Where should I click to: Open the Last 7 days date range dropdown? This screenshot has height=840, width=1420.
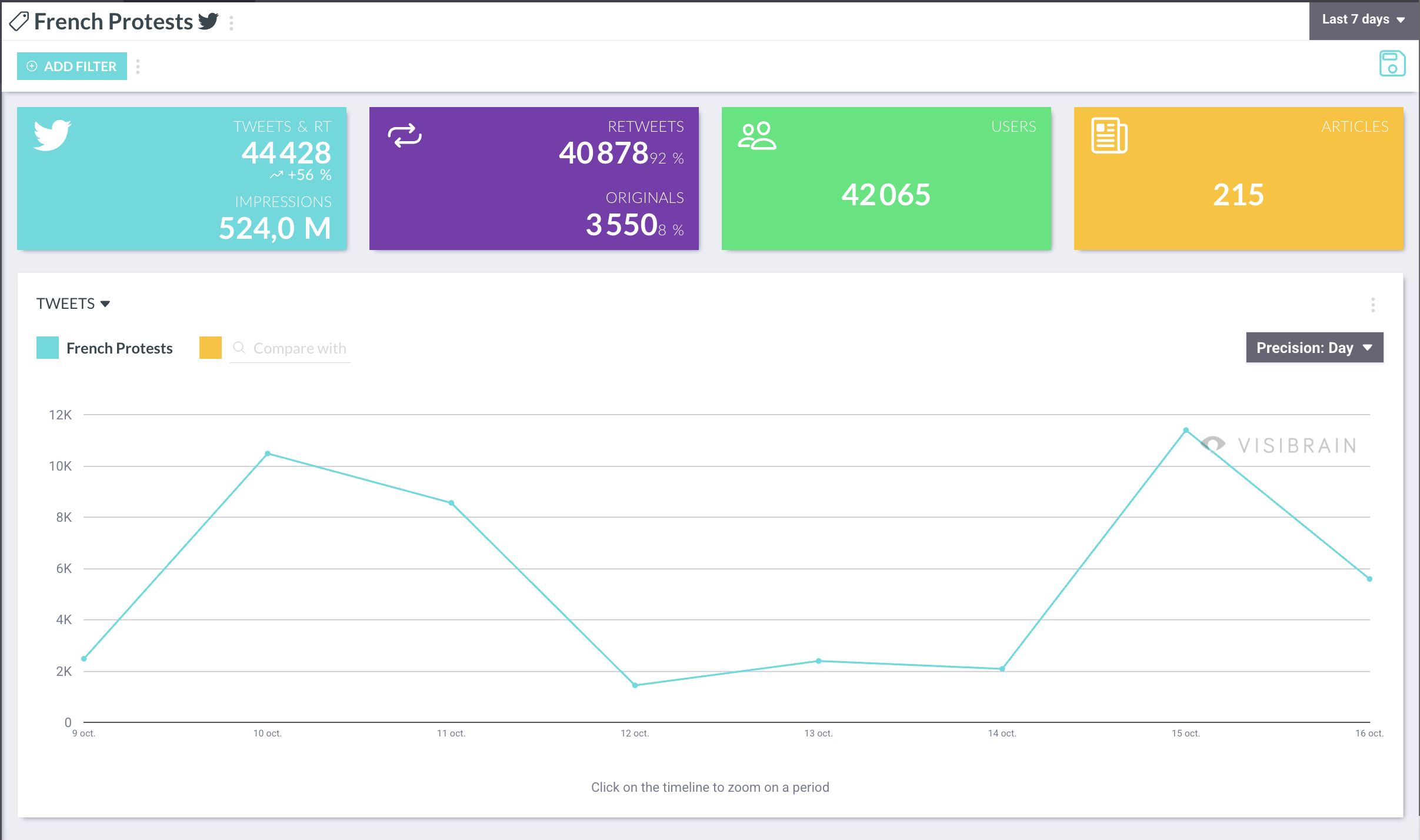click(1364, 19)
